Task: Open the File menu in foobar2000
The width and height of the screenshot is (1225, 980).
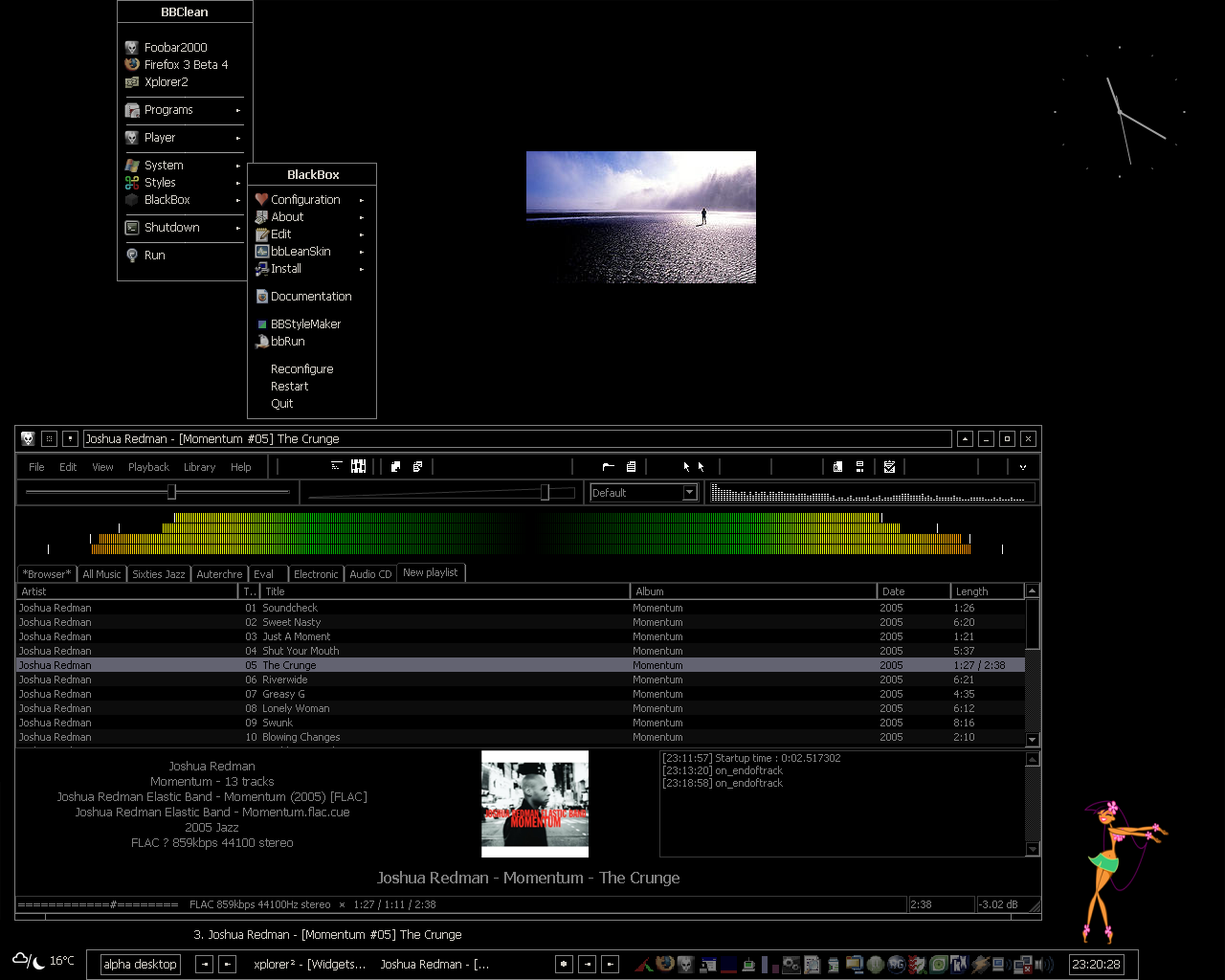Action: (36, 467)
